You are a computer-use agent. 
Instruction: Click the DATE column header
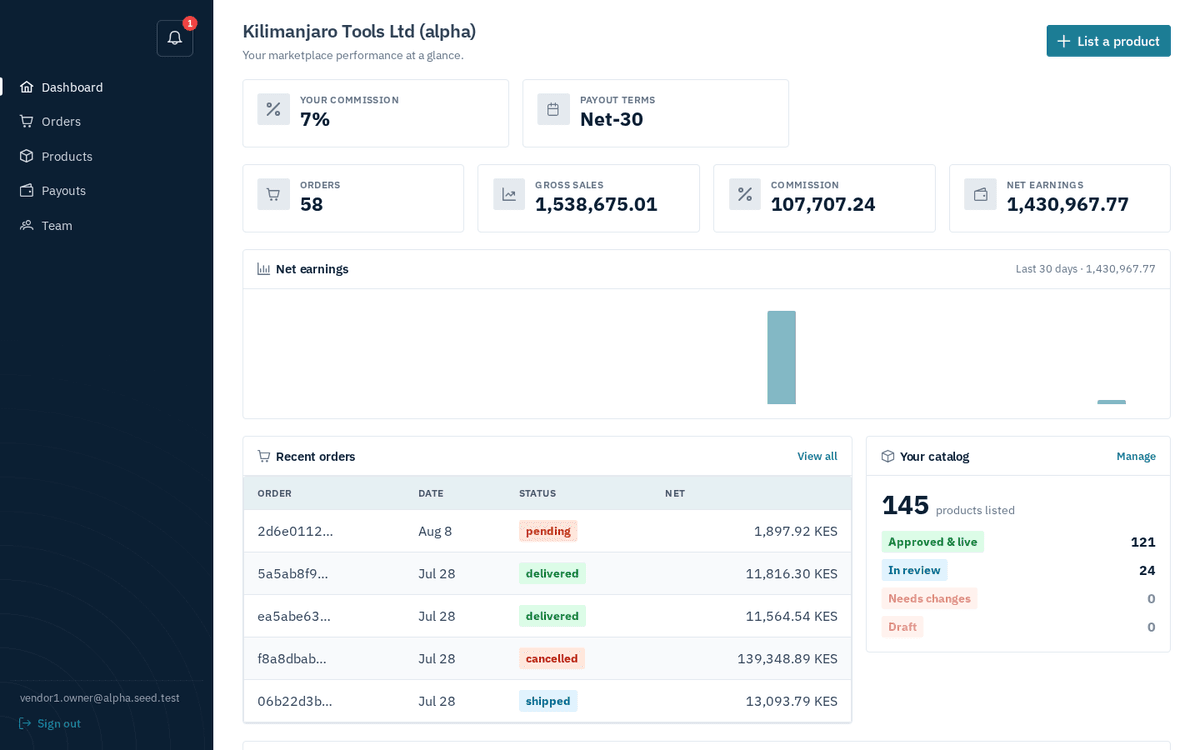431,493
